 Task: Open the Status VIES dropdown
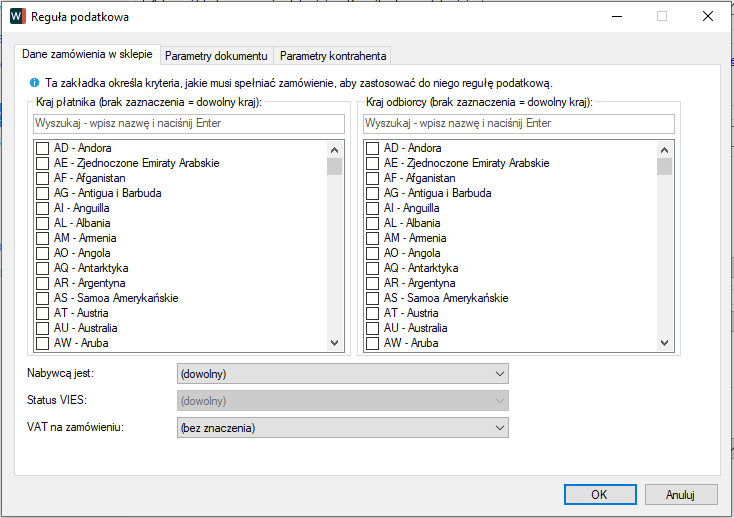pyautogui.click(x=343, y=401)
